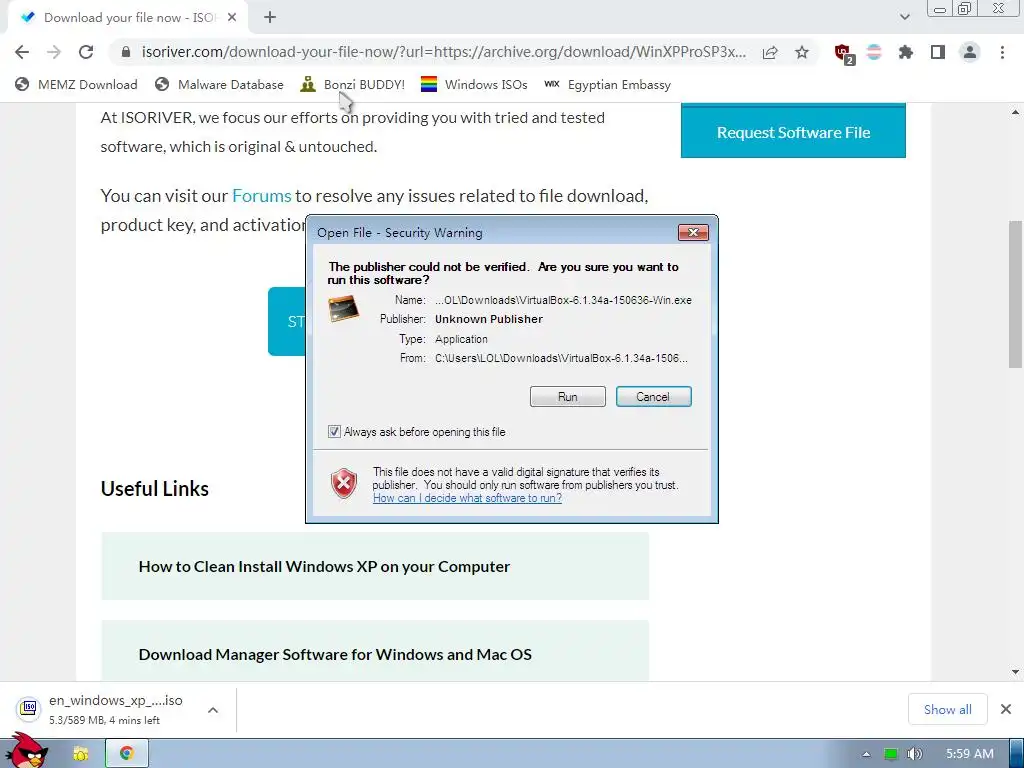Click the Show desktop strip
The image size is (1024, 768).
coord(1017,754)
